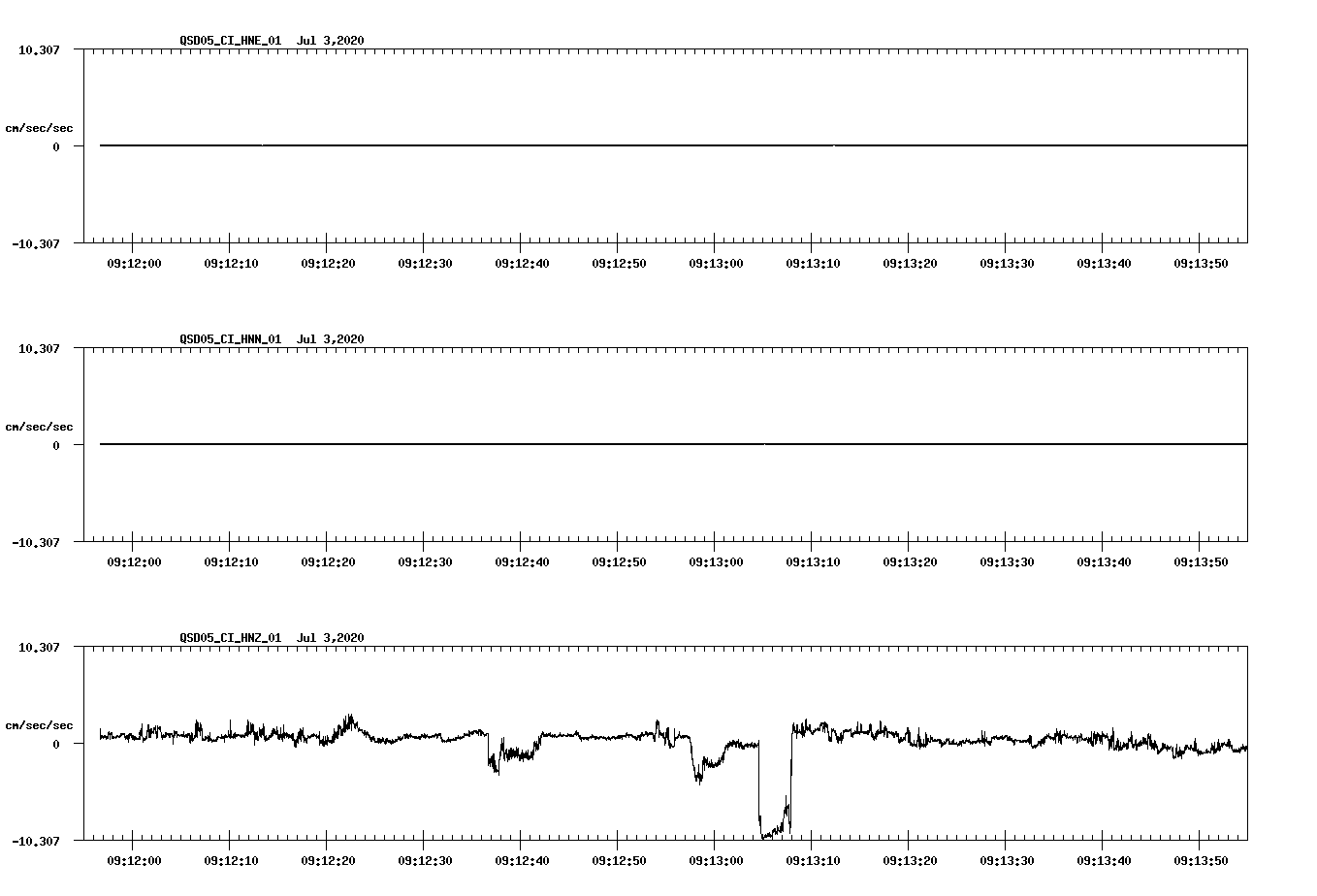Click the -10.307 lower limit on HNZ chart
The height and width of the screenshot is (896, 1317).
tap(36, 841)
